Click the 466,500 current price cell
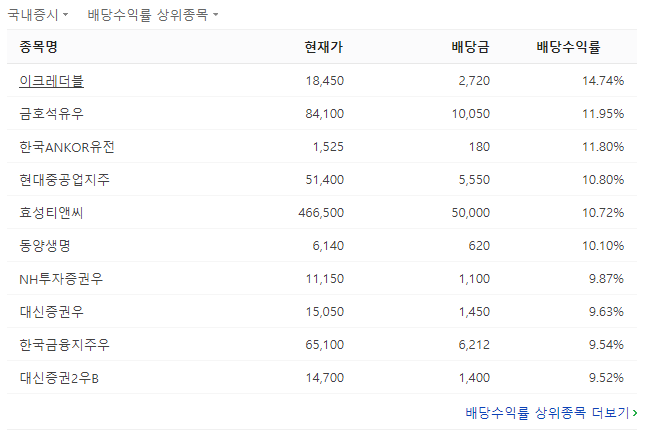This screenshot has width=650, height=430. [x=321, y=213]
